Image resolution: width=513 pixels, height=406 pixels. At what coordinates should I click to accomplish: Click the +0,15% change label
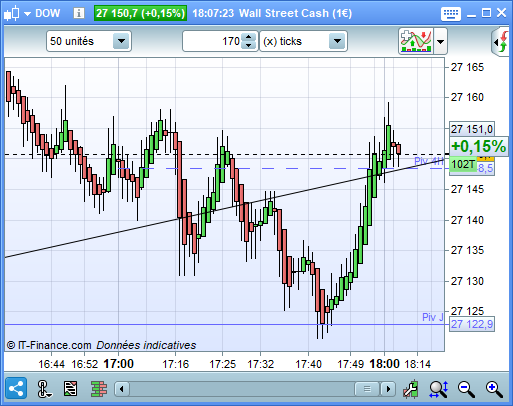(x=478, y=146)
